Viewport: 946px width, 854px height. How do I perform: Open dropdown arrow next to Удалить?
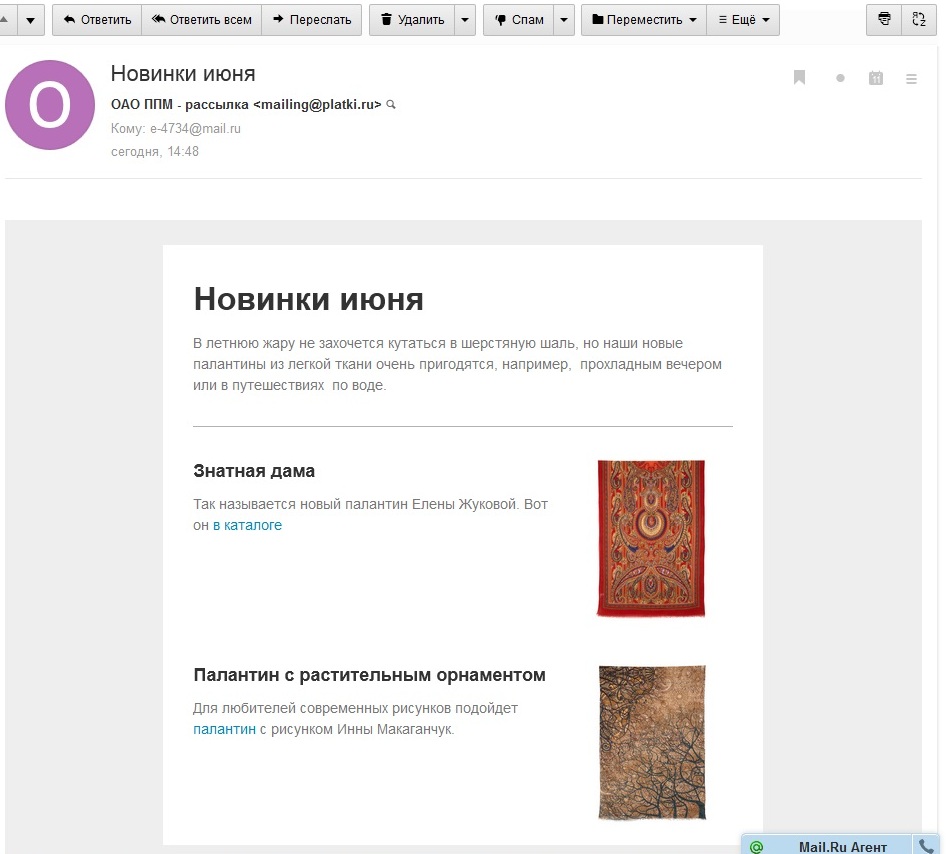pos(465,20)
